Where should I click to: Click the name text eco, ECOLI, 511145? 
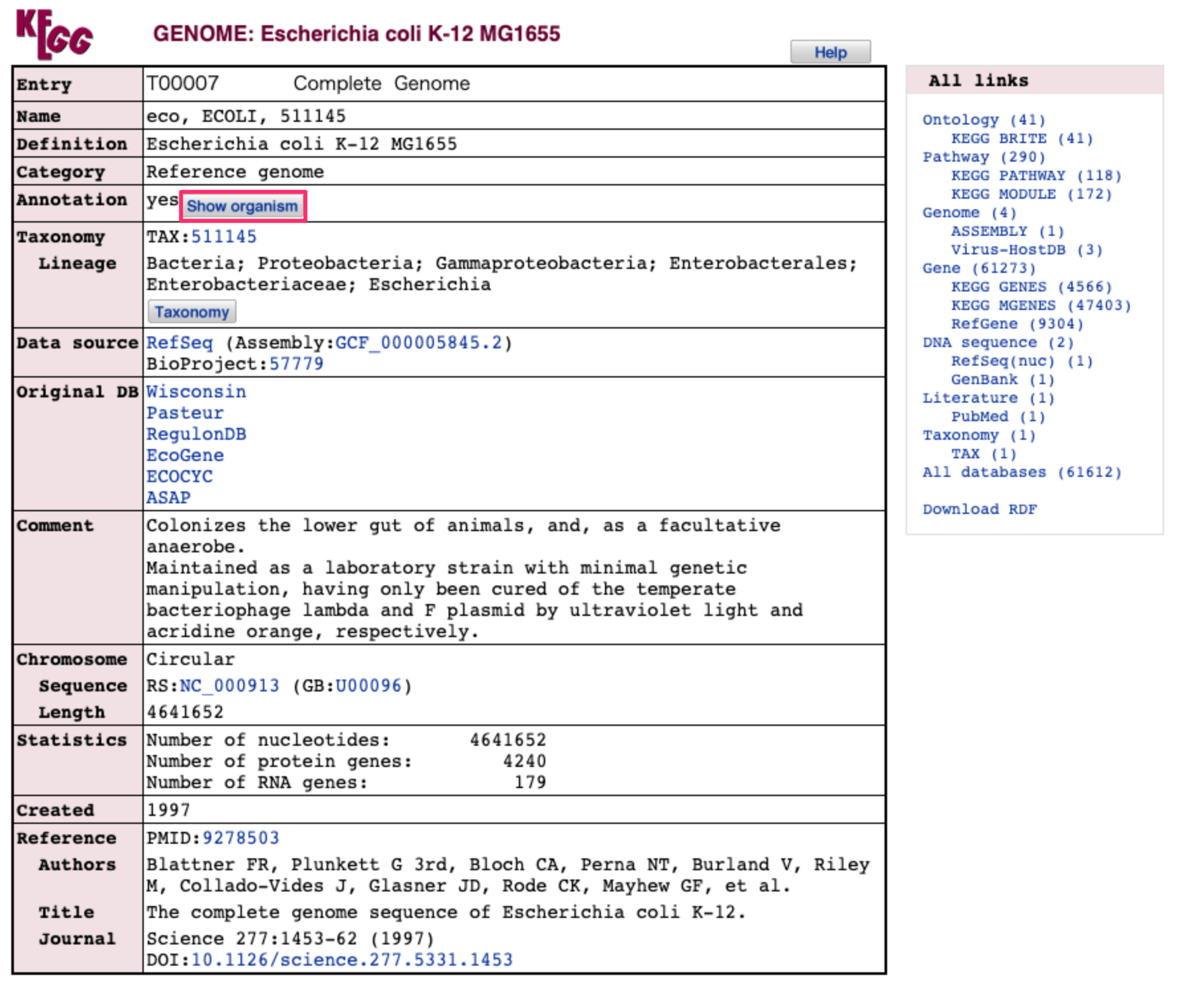[x=246, y=116]
